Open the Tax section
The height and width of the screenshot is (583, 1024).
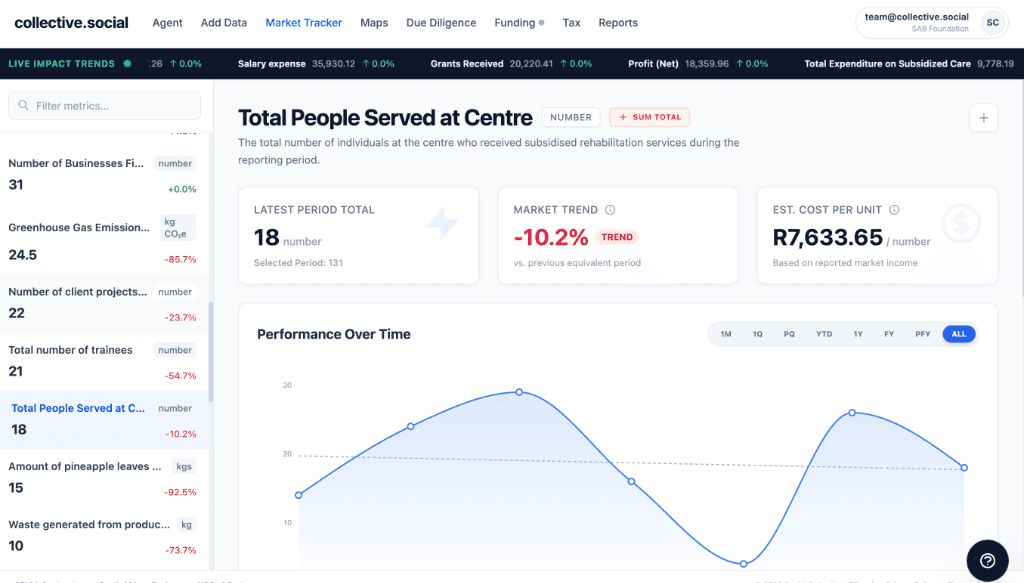(571, 23)
